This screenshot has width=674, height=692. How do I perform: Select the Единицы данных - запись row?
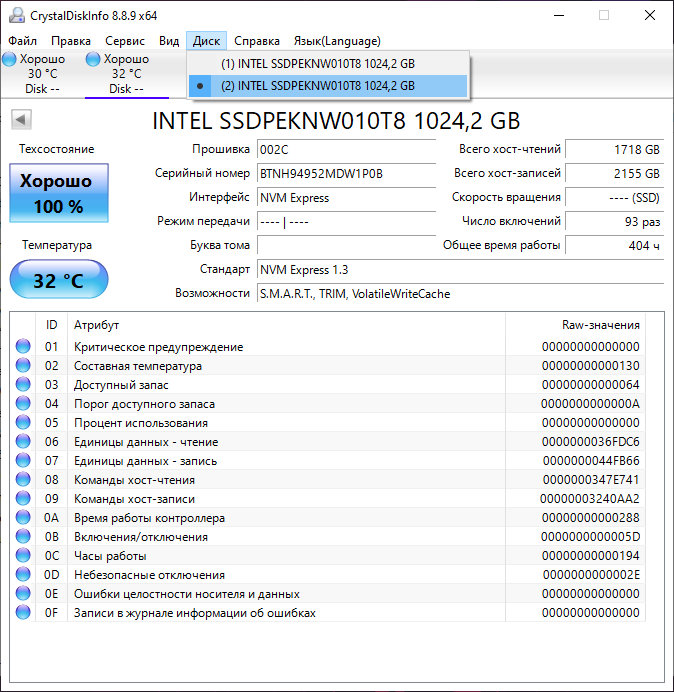[328, 460]
